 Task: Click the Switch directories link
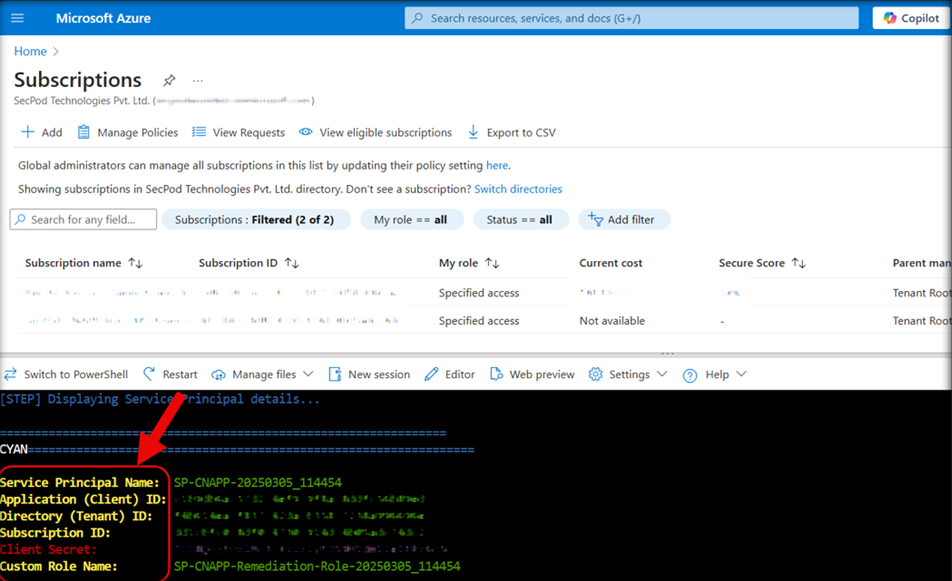pyautogui.click(x=518, y=189)
